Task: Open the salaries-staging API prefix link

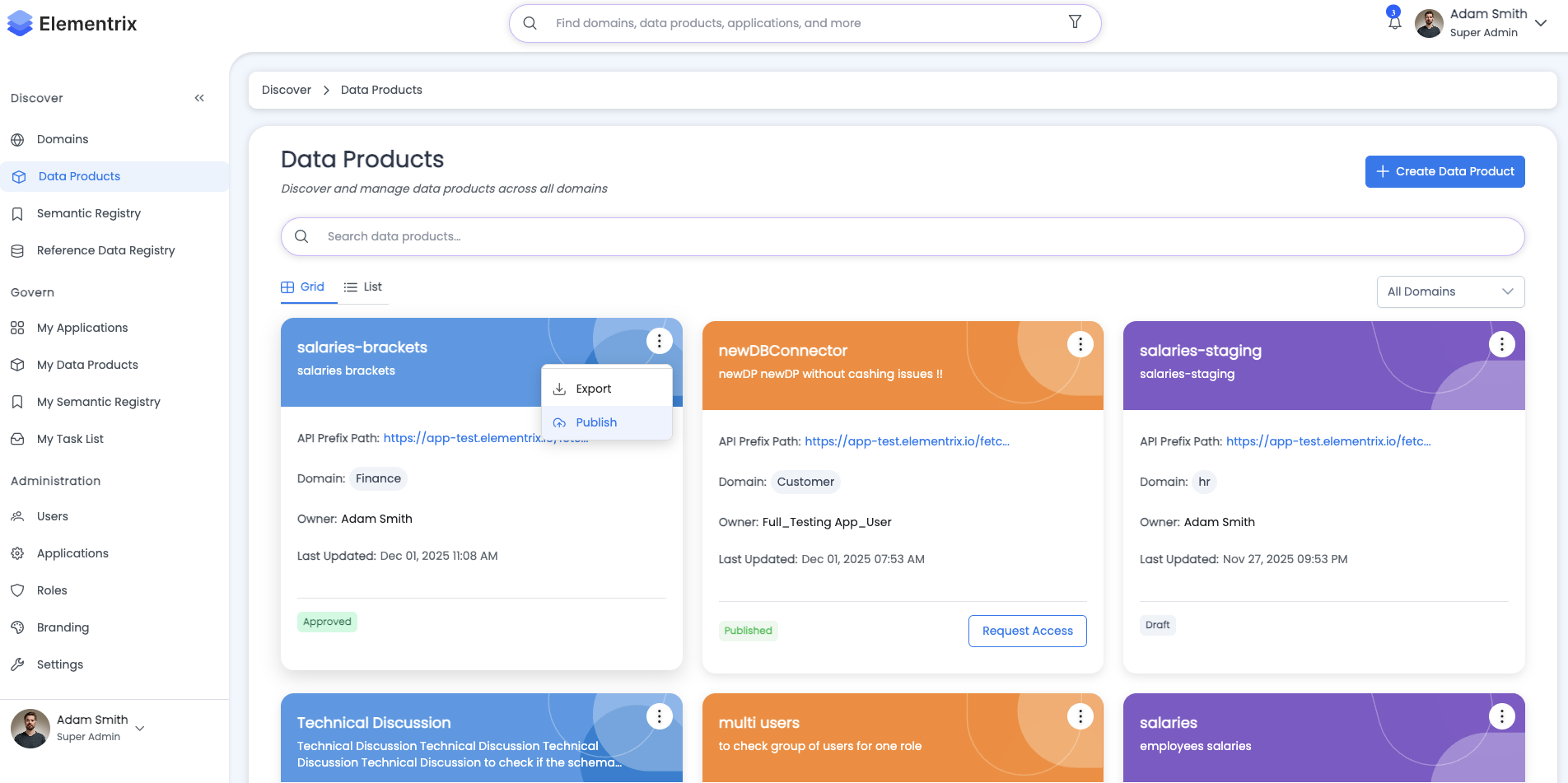Action: 1328,441
